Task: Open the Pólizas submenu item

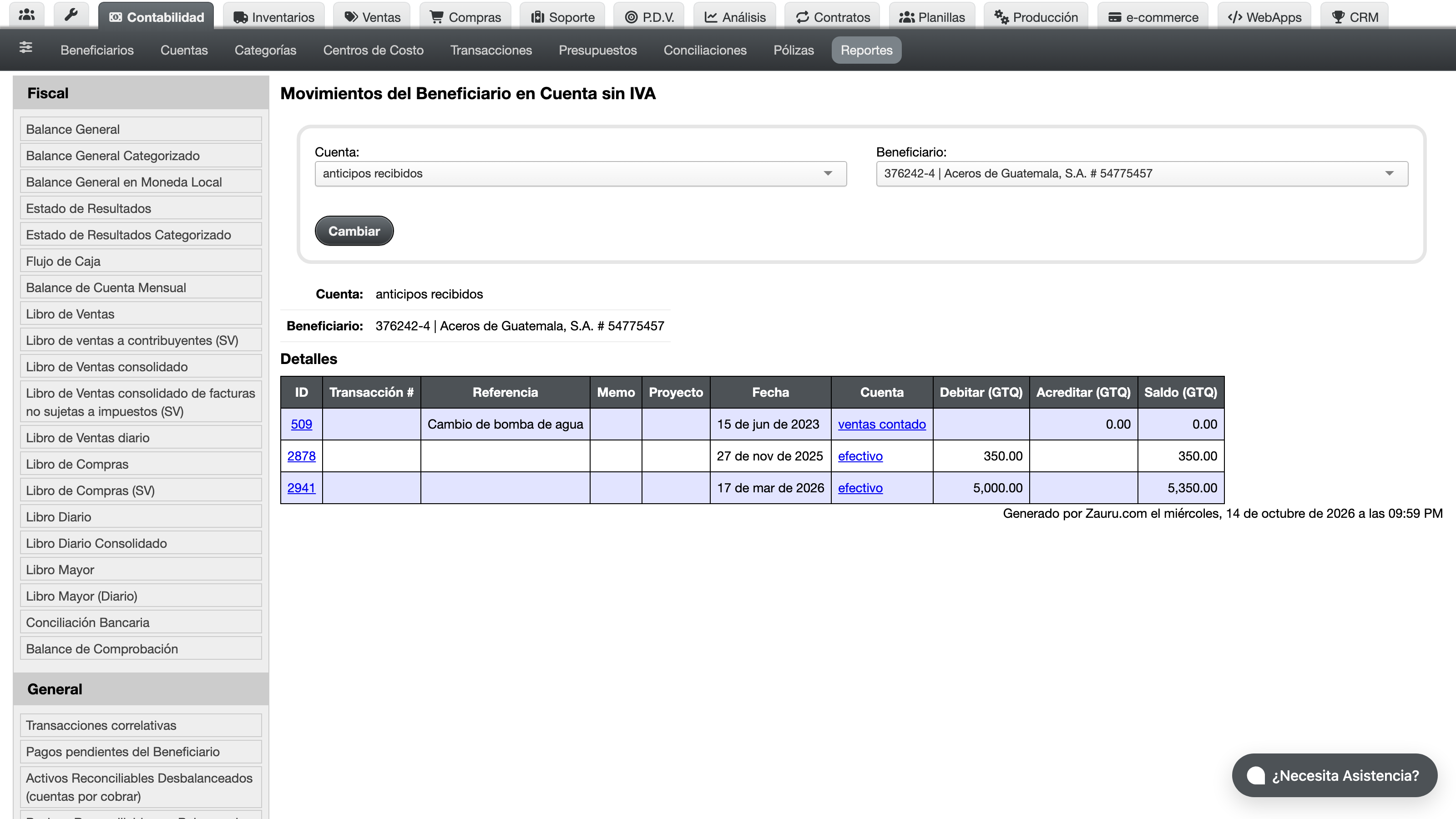Action: pos(794,51)
